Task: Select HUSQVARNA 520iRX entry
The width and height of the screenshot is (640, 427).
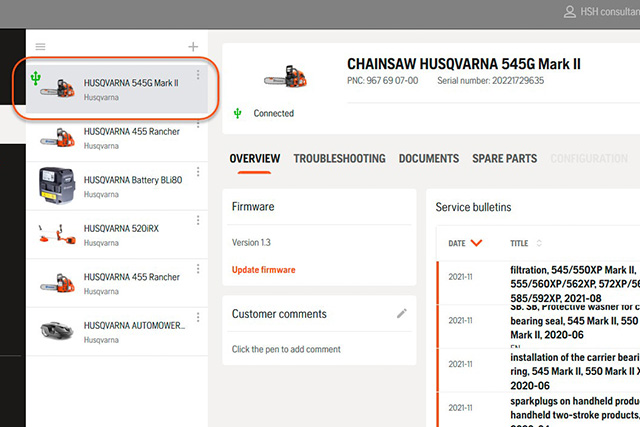Action: click(x=117, y=235)
